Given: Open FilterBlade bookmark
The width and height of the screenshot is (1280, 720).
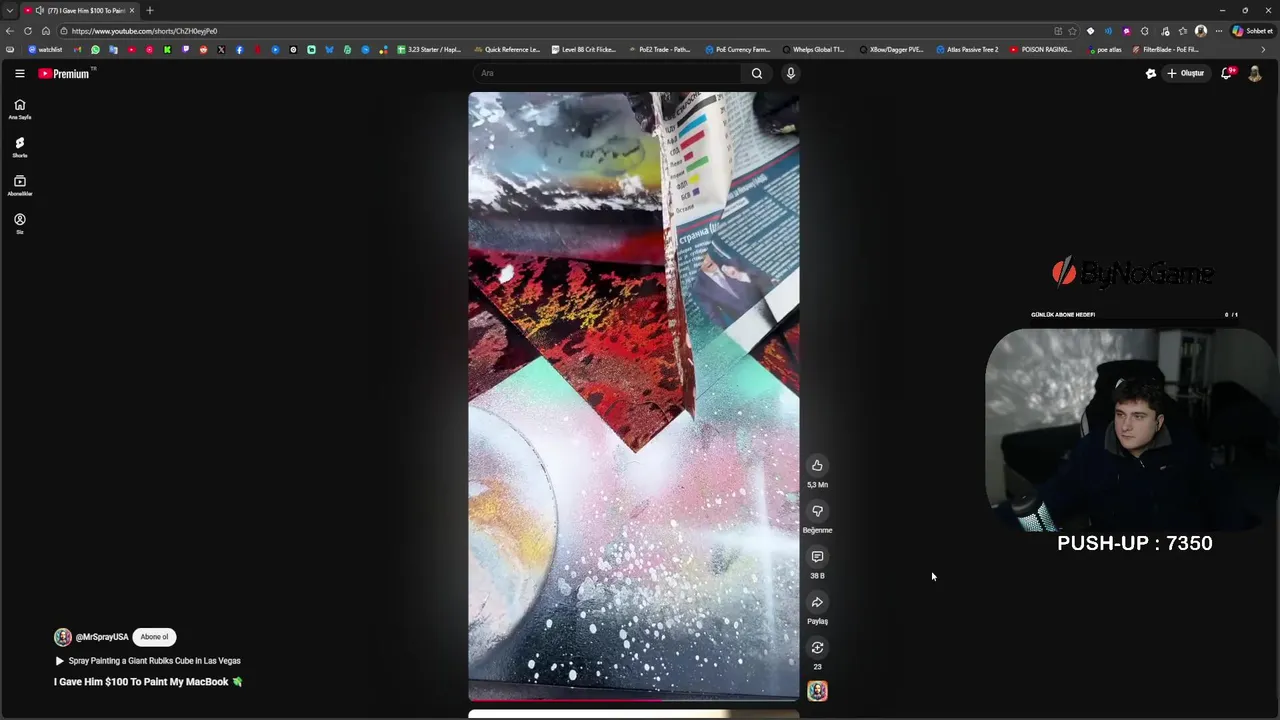Looking at the screenshot, I should point(1165,49).
